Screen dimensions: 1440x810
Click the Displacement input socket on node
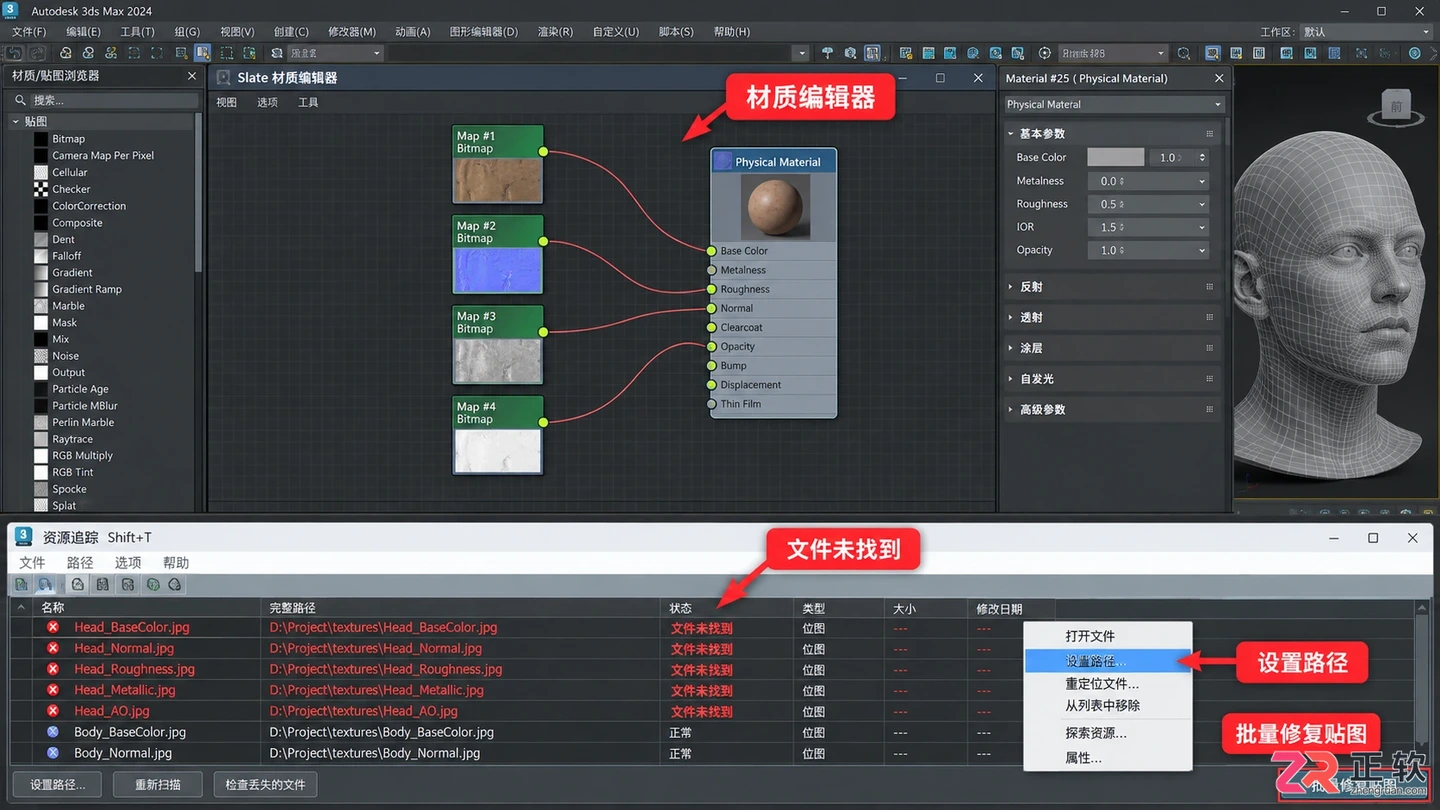pos(712,385)
